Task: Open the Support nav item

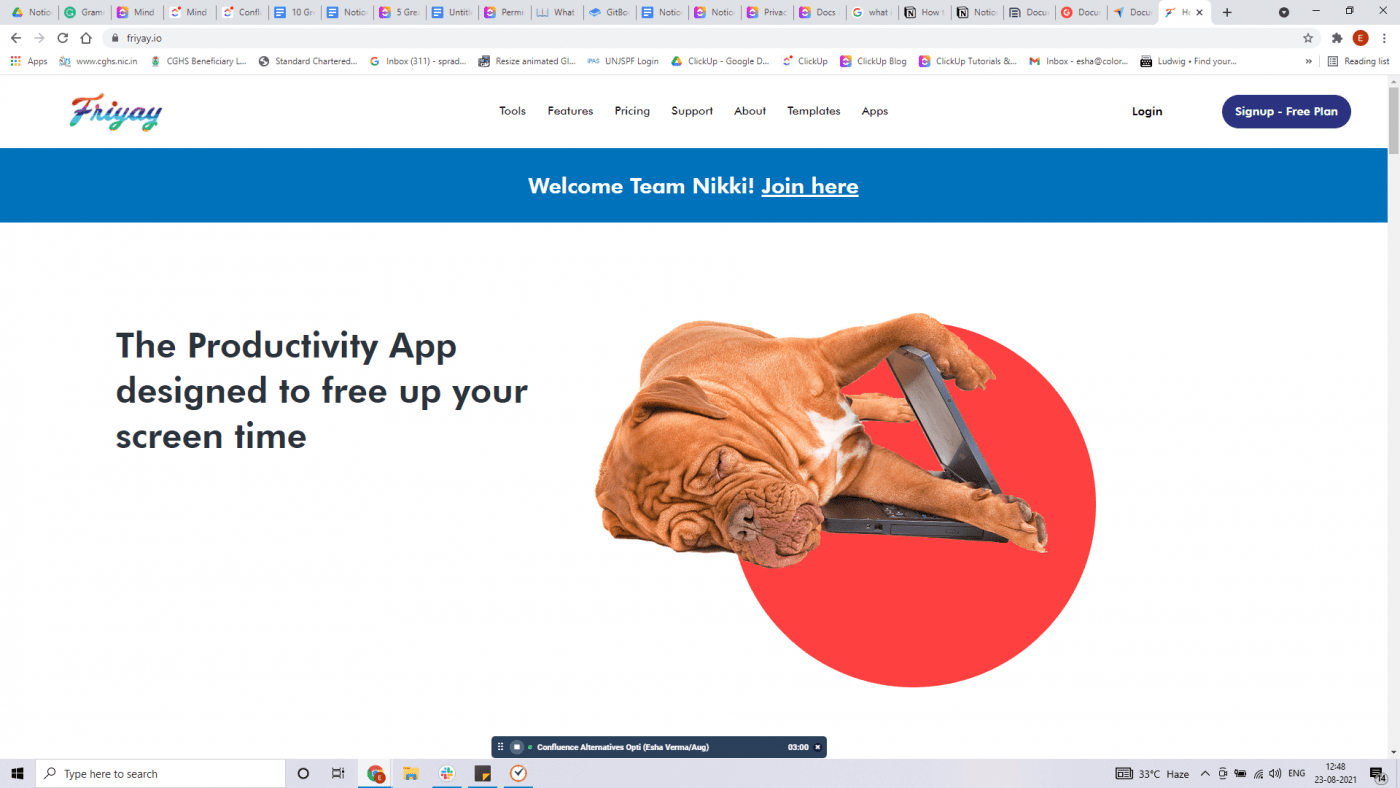Action: pos(692,111)
